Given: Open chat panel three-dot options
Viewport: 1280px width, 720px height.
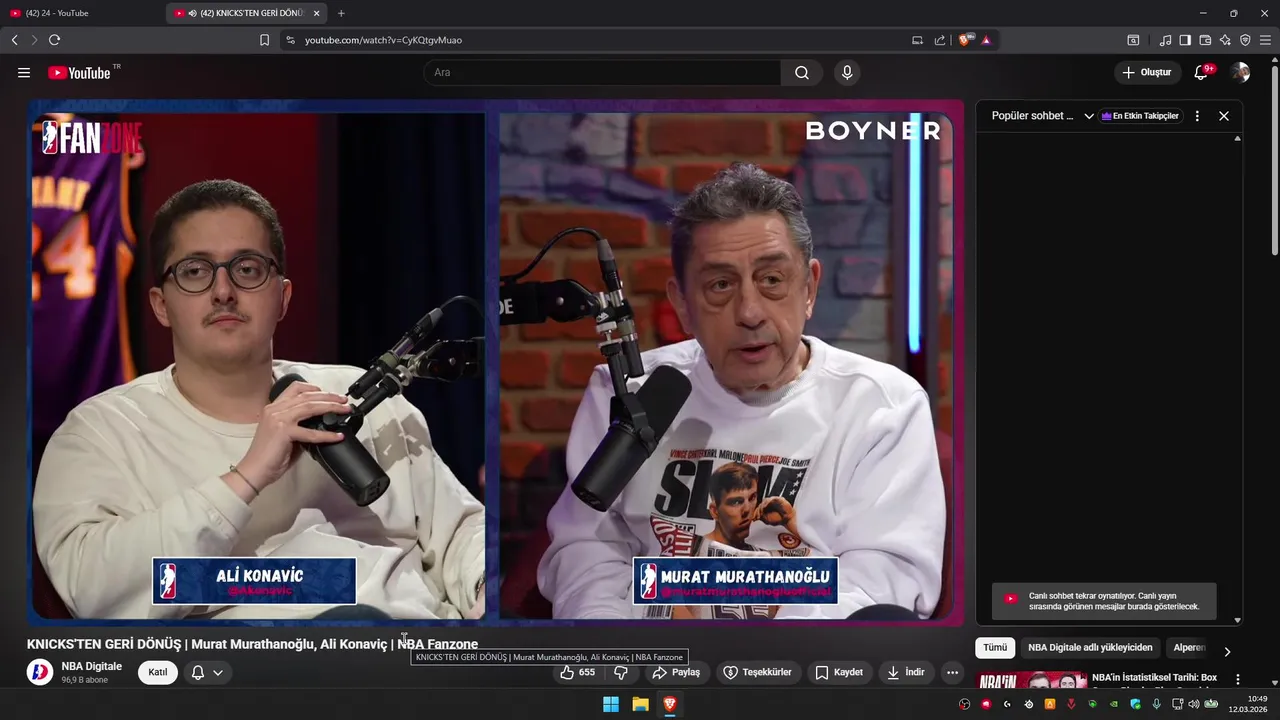Looking at the screenshot, I should 1197,116.
